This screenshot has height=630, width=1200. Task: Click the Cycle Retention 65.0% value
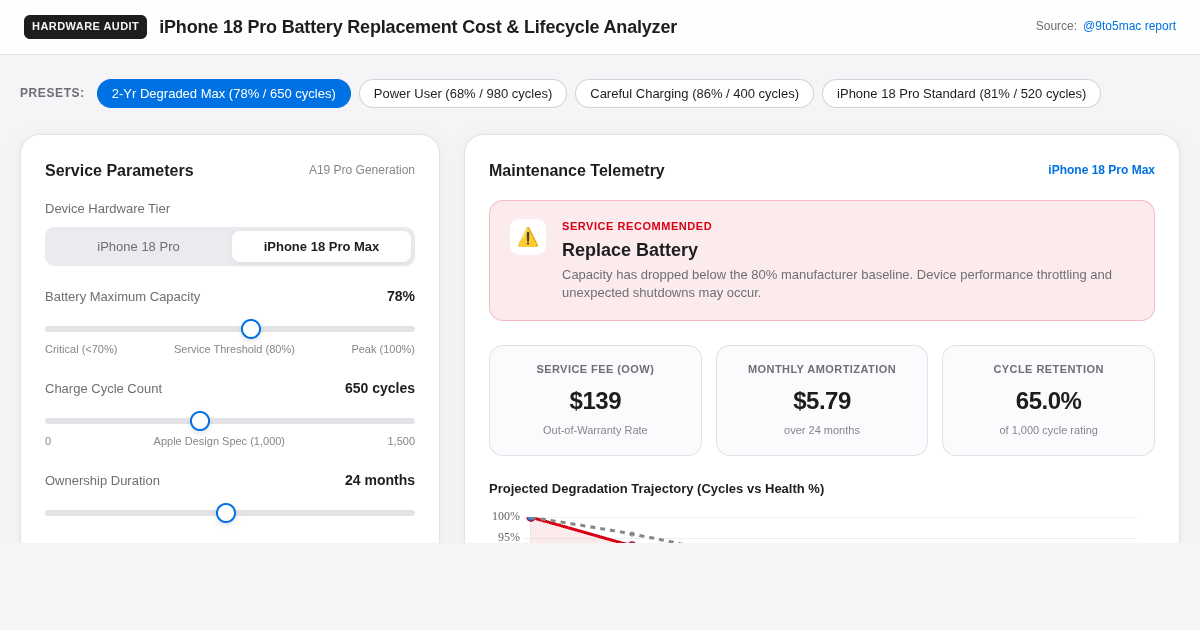point(1049,401)
